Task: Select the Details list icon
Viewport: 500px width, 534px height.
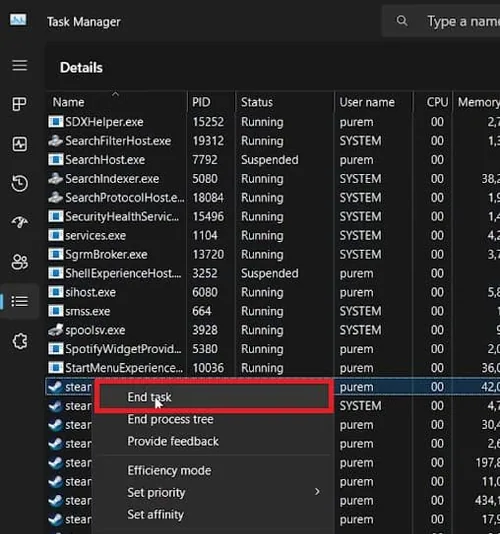Action: pos(20,301)
